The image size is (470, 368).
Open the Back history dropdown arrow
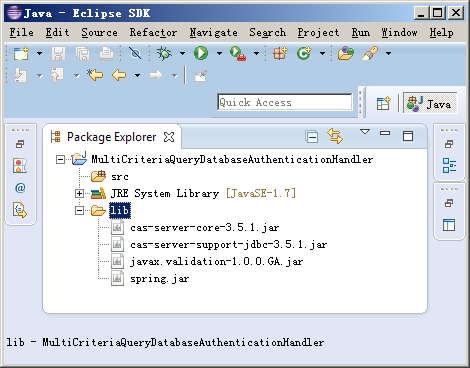coord(137,76)
